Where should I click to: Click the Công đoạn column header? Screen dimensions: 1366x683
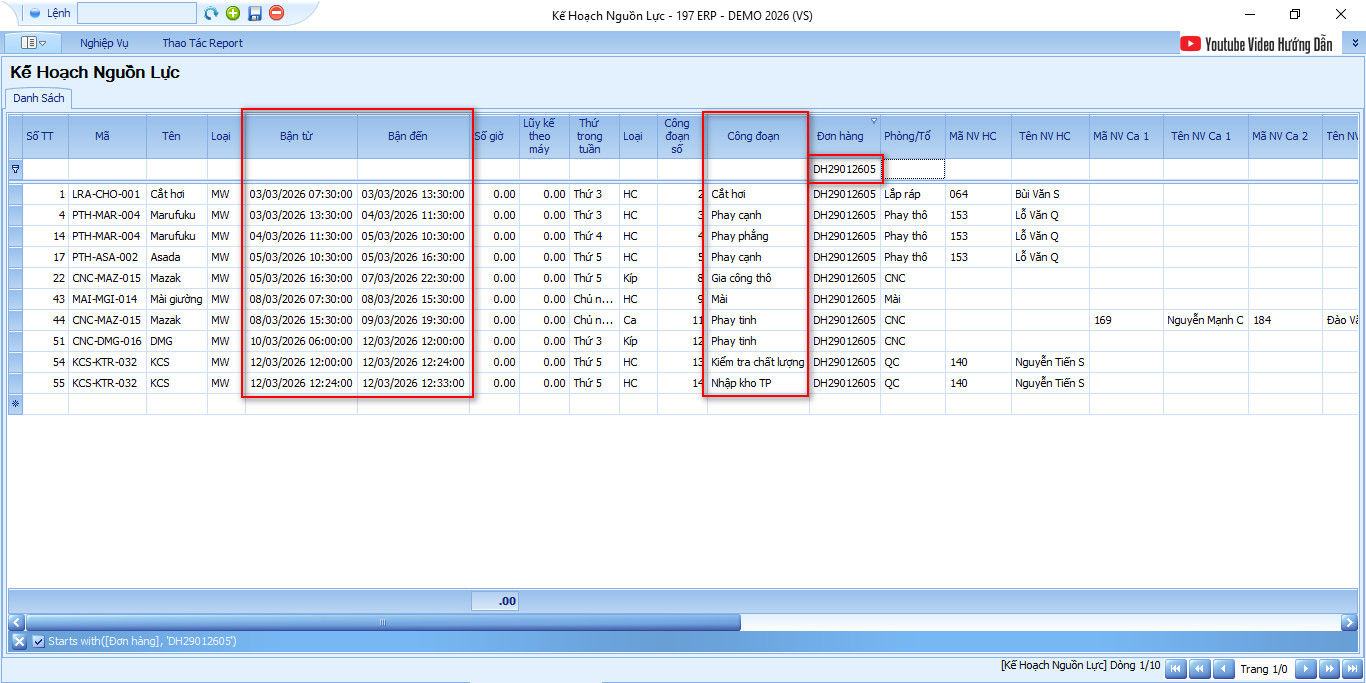753,136
